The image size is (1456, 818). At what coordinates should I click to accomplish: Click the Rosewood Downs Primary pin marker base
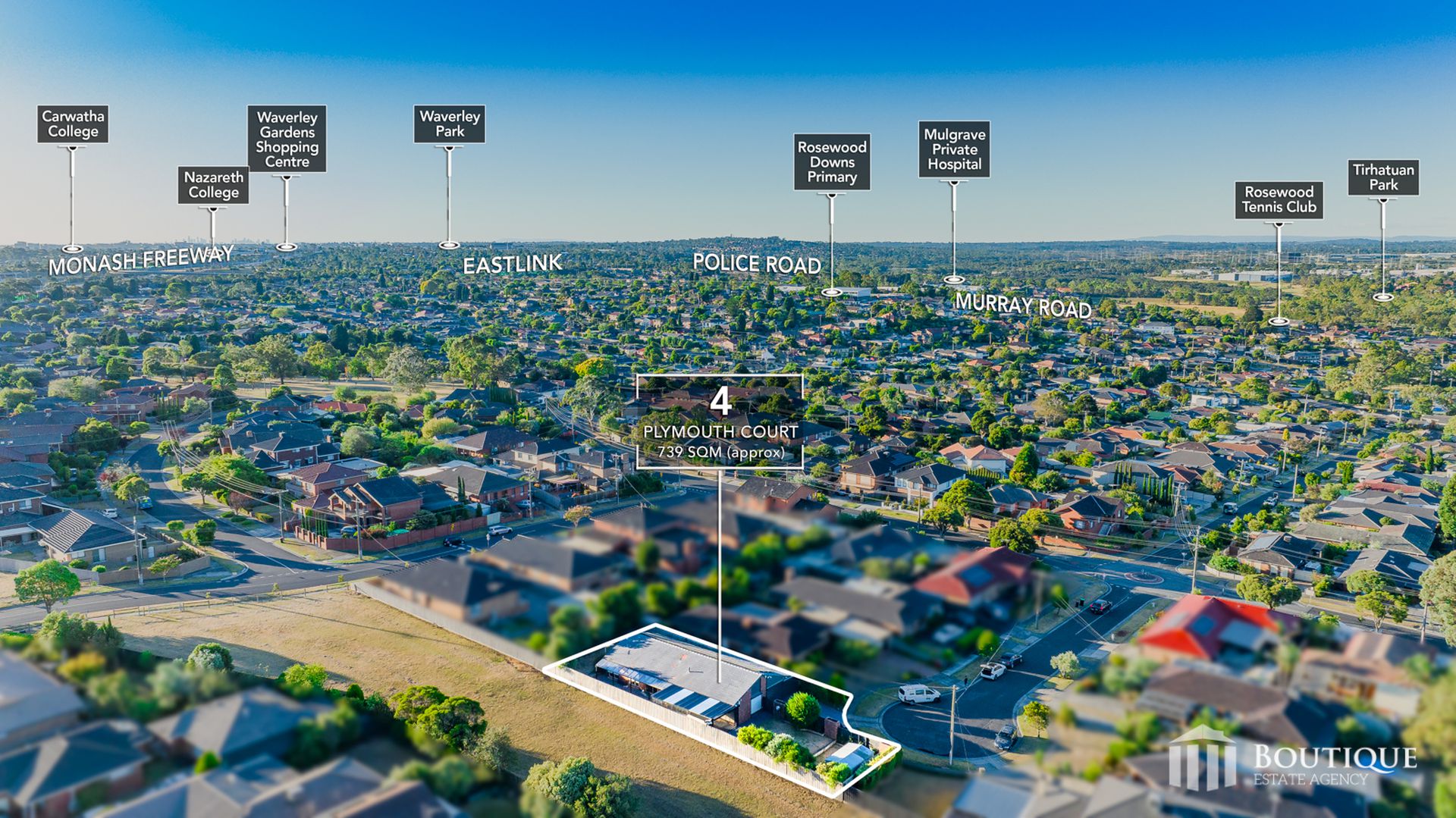tap(831, 292)
